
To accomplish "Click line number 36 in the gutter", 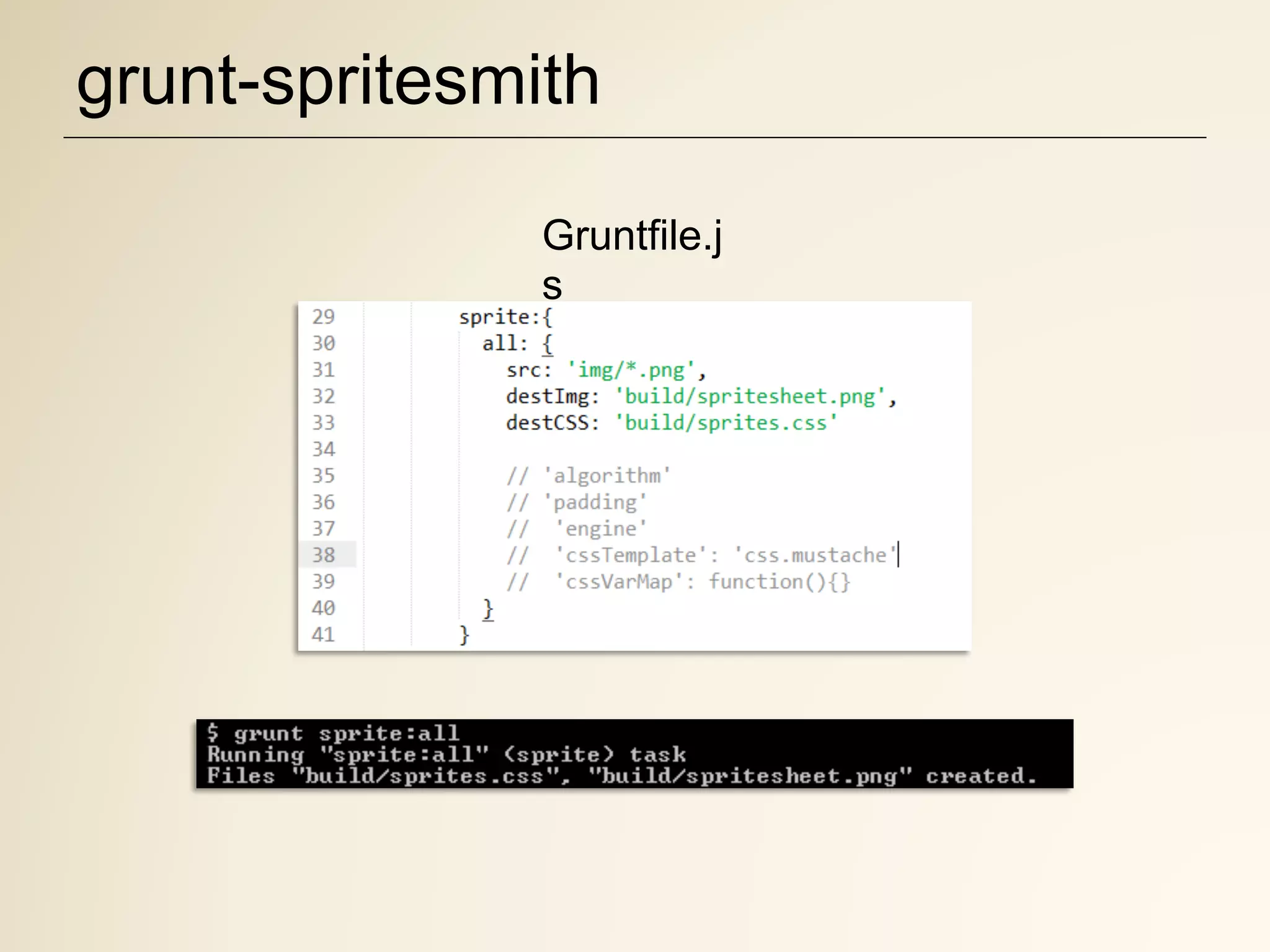I will click(x=323, y=502).
